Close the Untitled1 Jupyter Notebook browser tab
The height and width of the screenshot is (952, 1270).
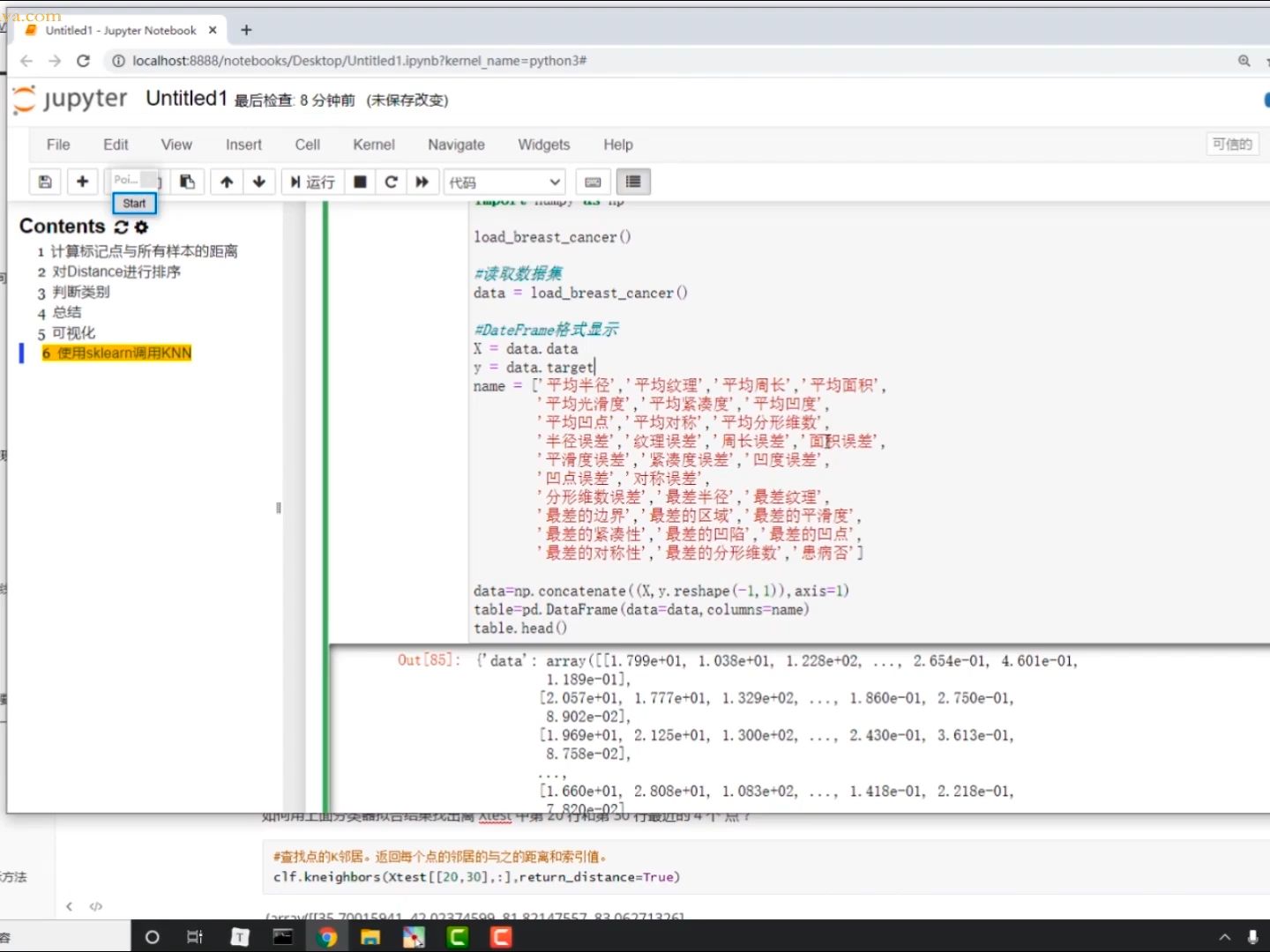click(213, 30)
